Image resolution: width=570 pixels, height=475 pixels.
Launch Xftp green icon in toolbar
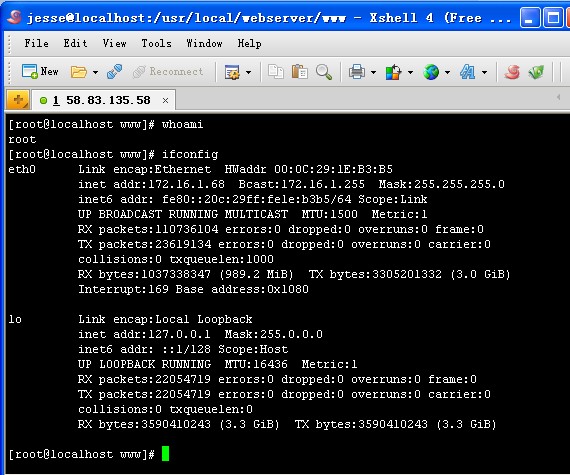point(536,72)
